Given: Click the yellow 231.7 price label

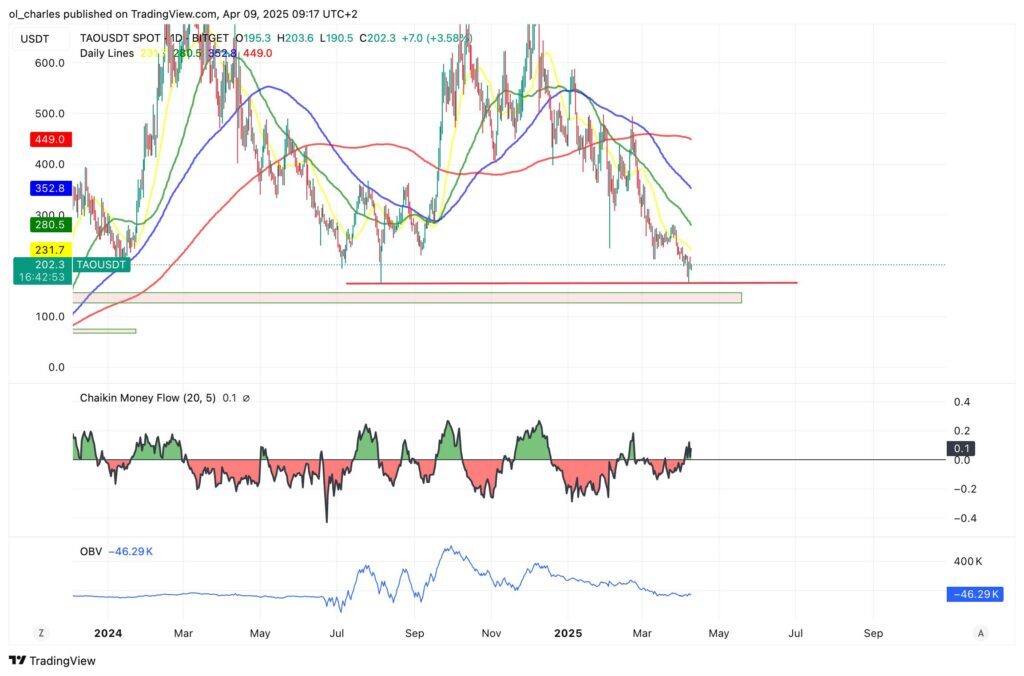Looking at the screenshot, I should coord(47,250).
